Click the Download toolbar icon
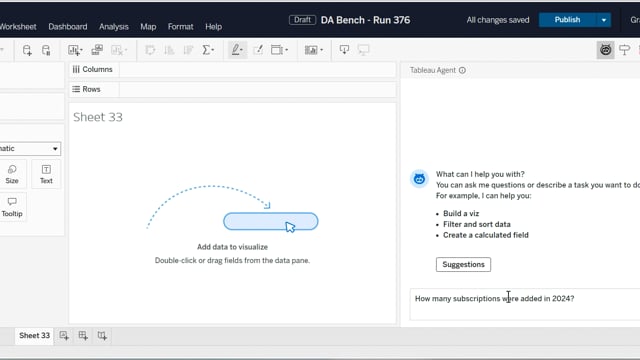Image resolution: width=640 pixels, height=360 pixels. (x=344, y=50)
